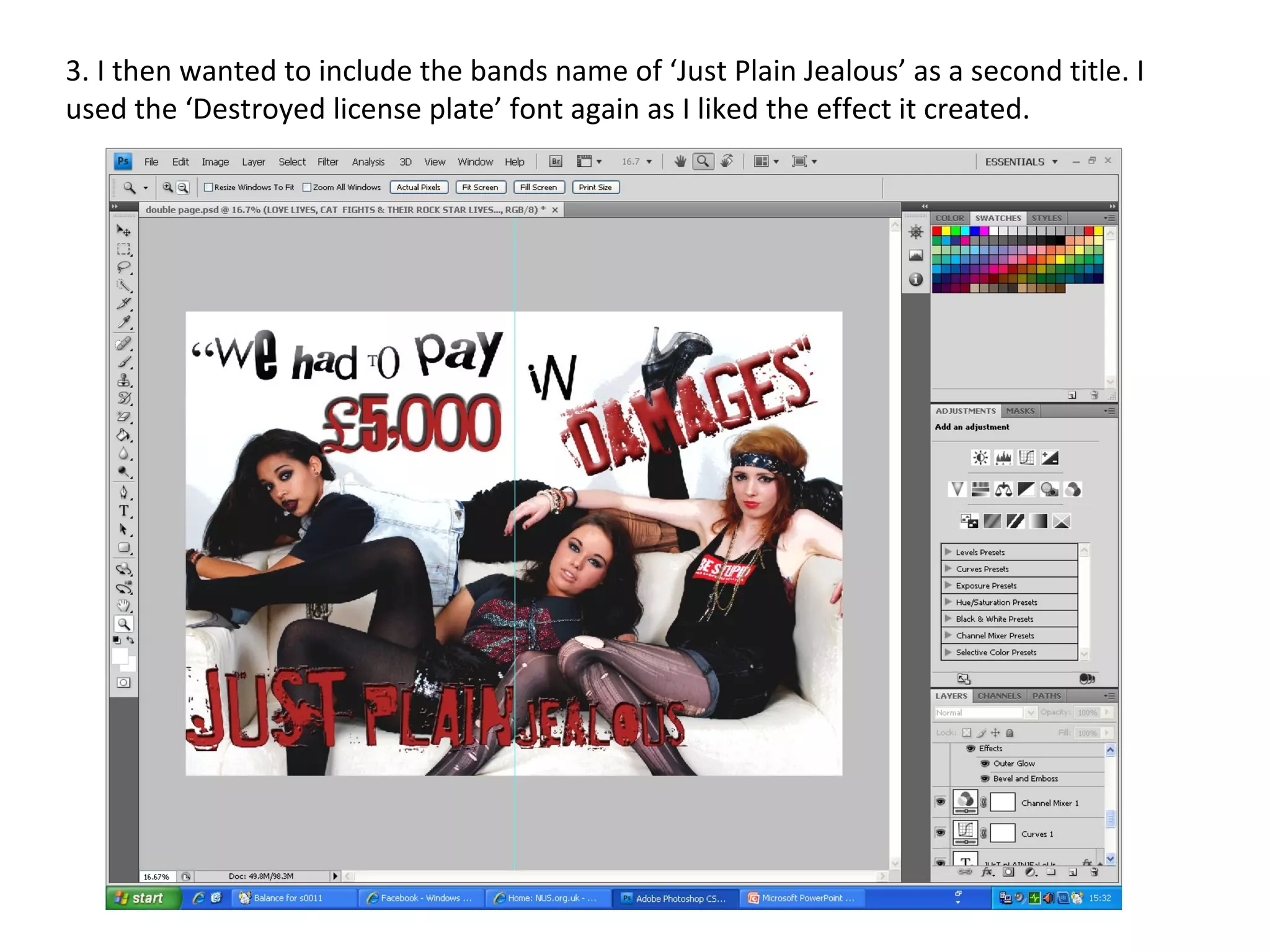Toggle Bevel and Emboss effect visibility
Viewport: 1270px width, 952px height.
984,778
